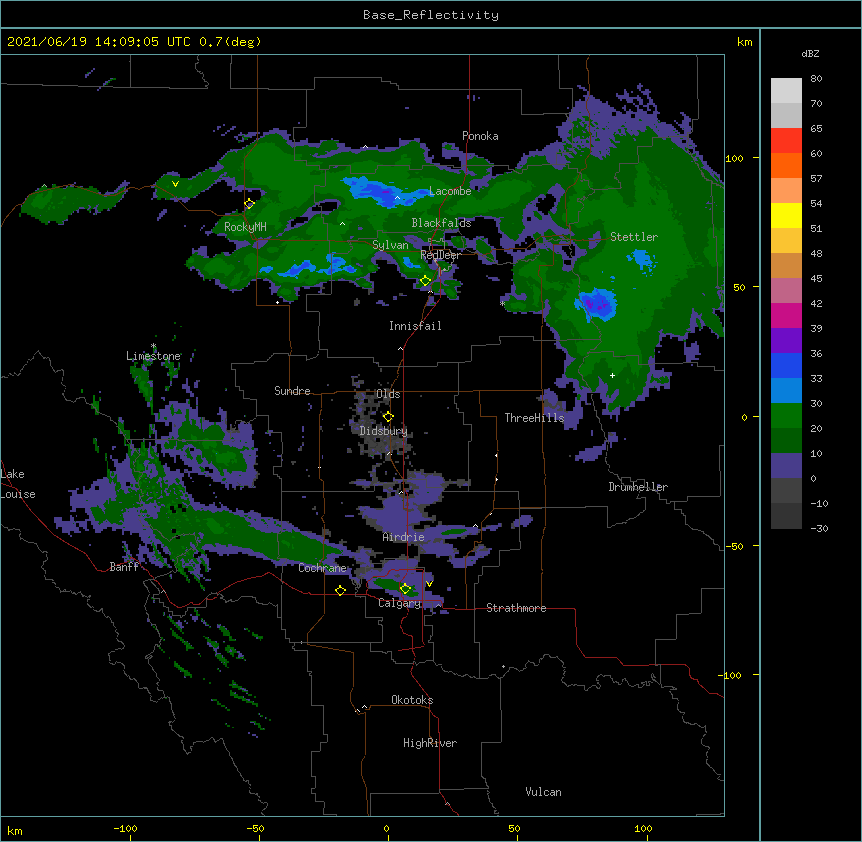
Task: Click the RedDeer label
Action: (440, 255)
